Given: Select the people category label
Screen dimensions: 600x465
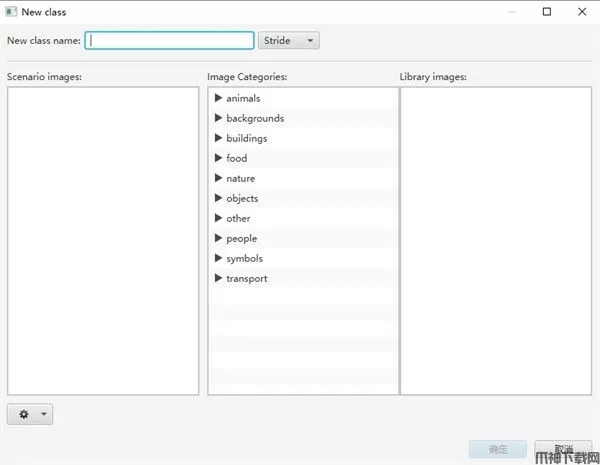Looking at the screenshot, I should [x=241, y=239].
